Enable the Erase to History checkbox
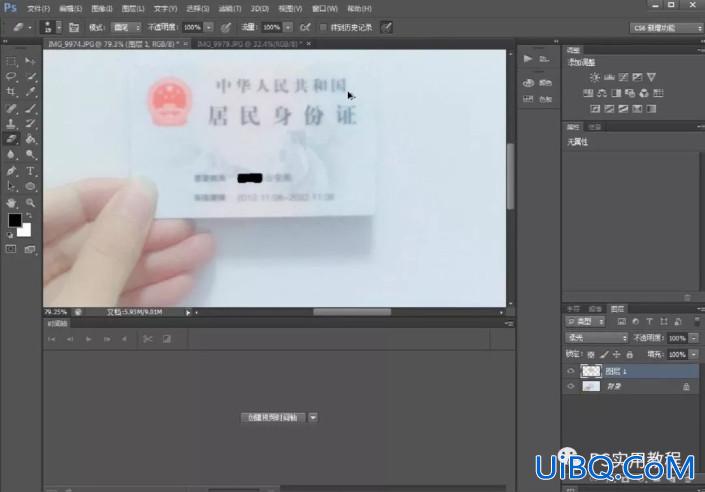Image resolution: width=705 pixels, height=492 pixels. pyautogui.click(x=323, y=27)
